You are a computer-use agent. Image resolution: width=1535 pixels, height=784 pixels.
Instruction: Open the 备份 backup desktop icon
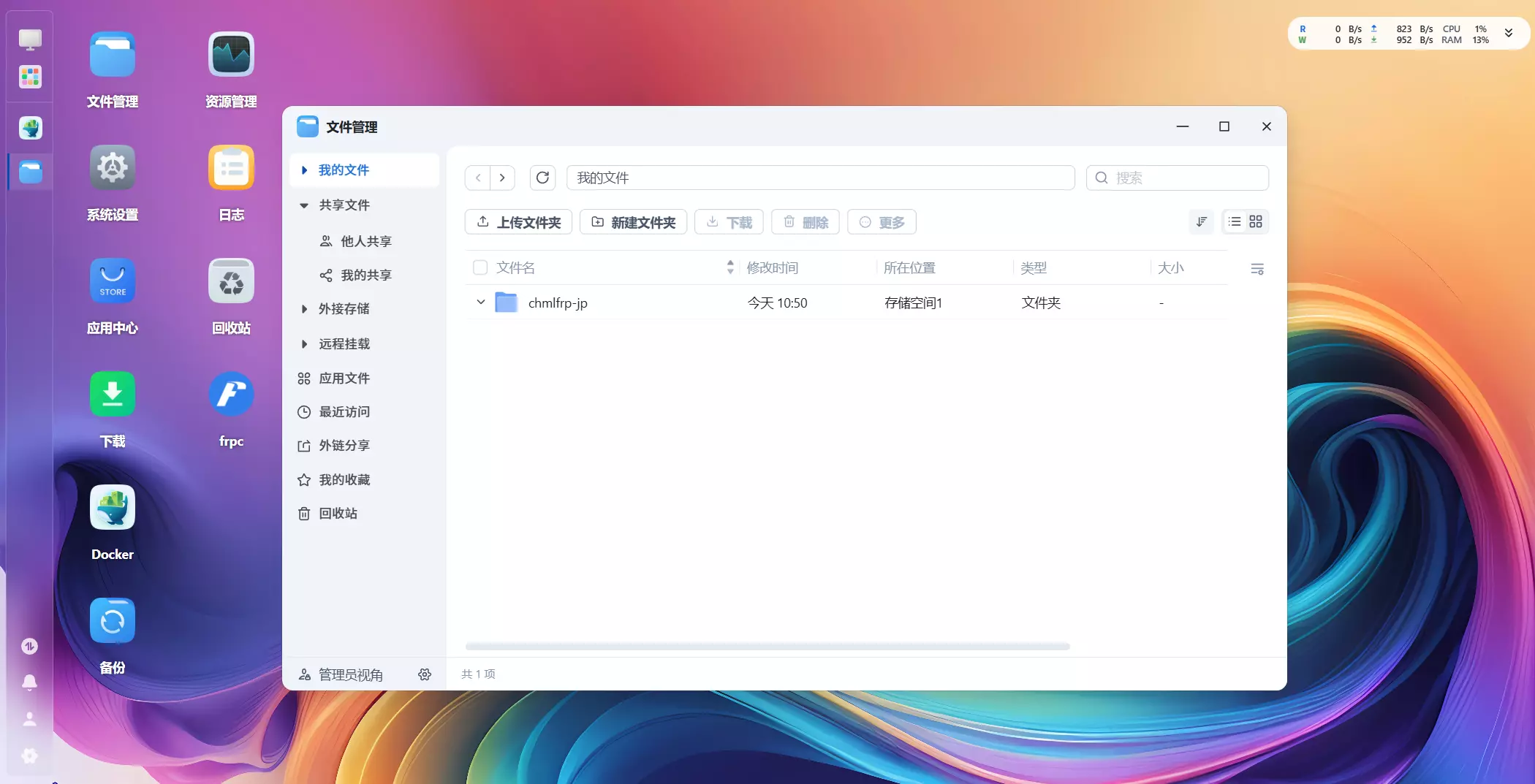pos(112,621)
